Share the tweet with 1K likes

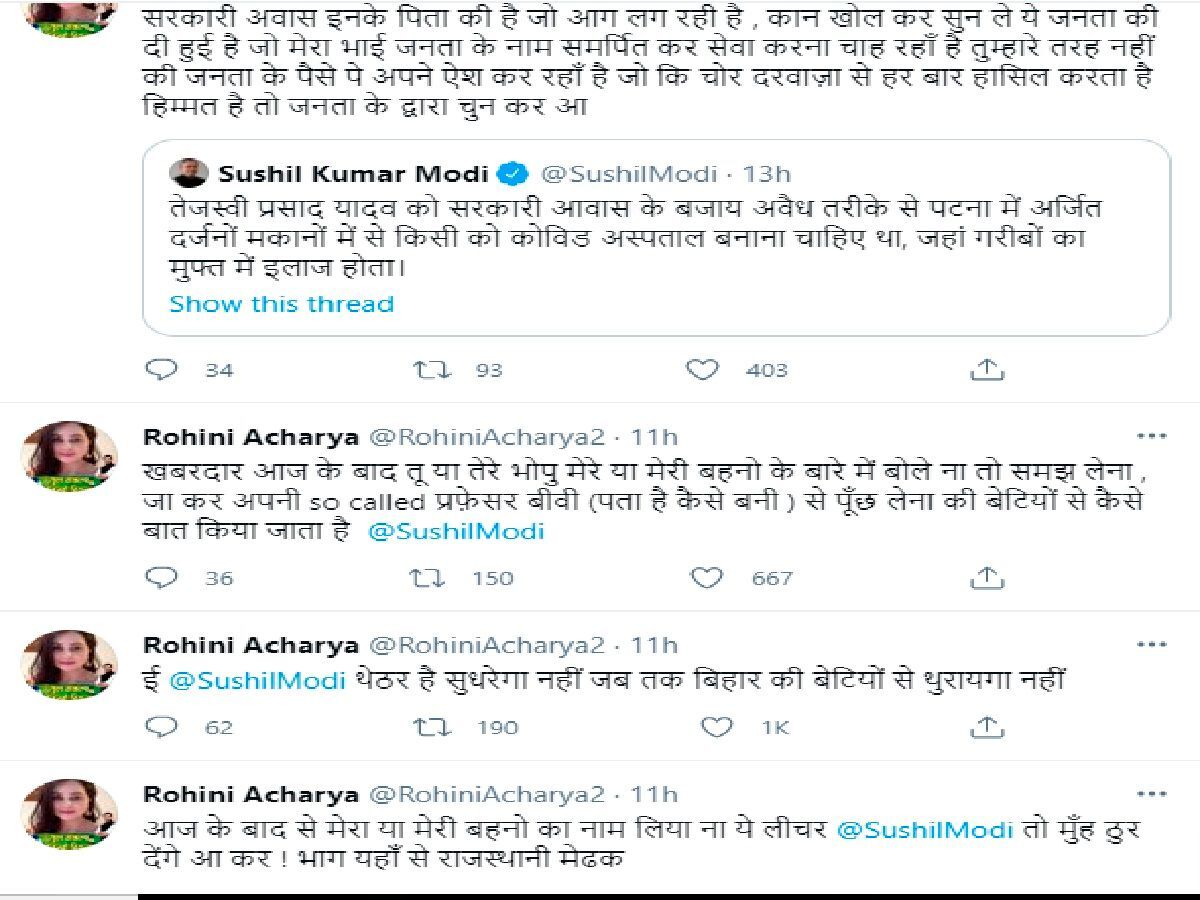pyautogui.click(x=987, y=727)
